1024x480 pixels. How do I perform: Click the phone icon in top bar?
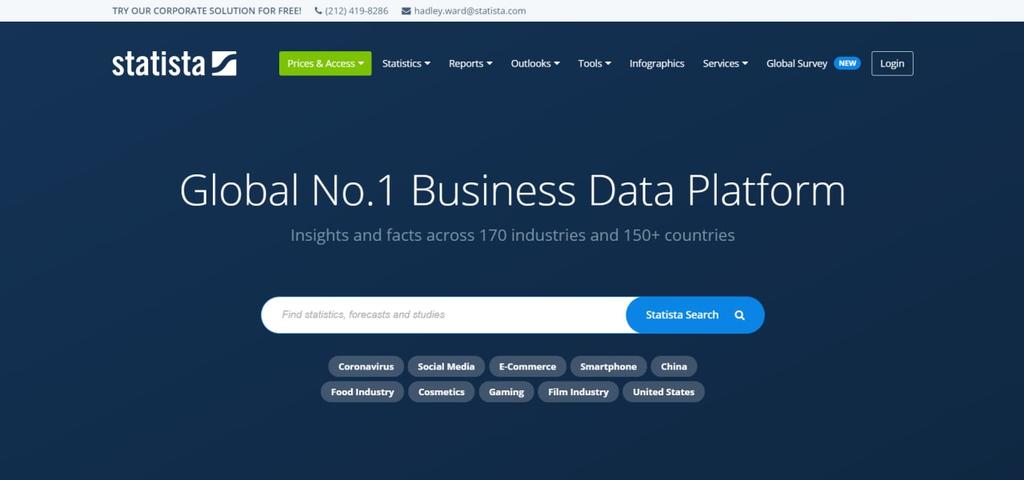(x=318, y=11)
